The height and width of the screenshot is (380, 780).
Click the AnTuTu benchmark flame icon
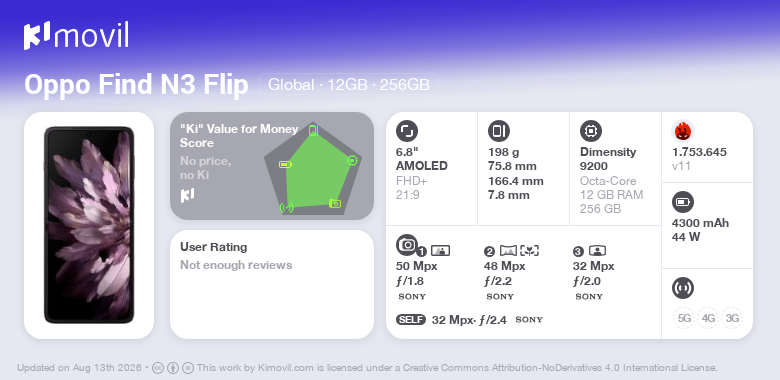pyautogui.click(x=683, y=131)
